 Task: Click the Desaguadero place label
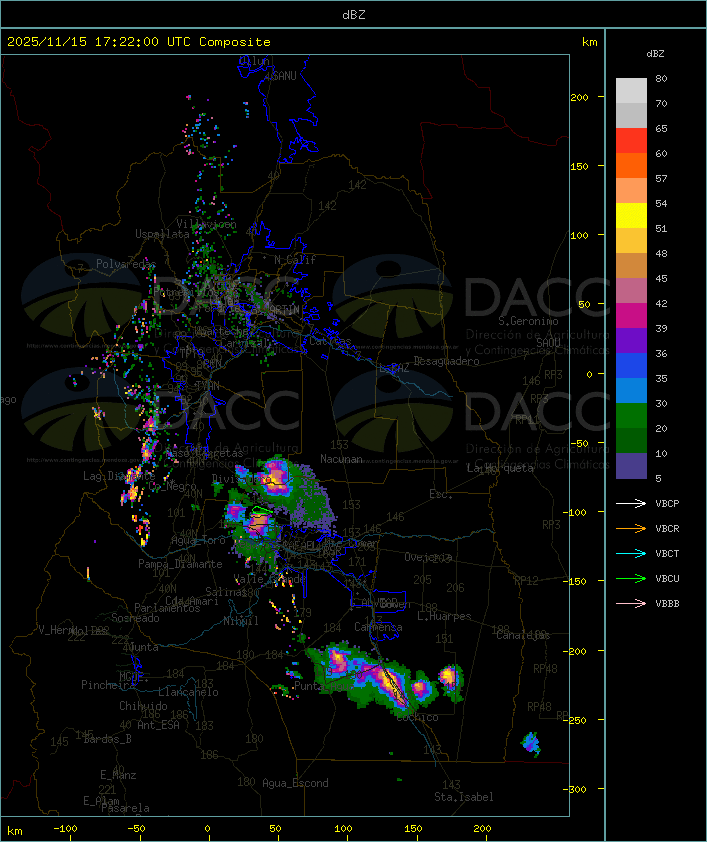[x=446, y=361]
